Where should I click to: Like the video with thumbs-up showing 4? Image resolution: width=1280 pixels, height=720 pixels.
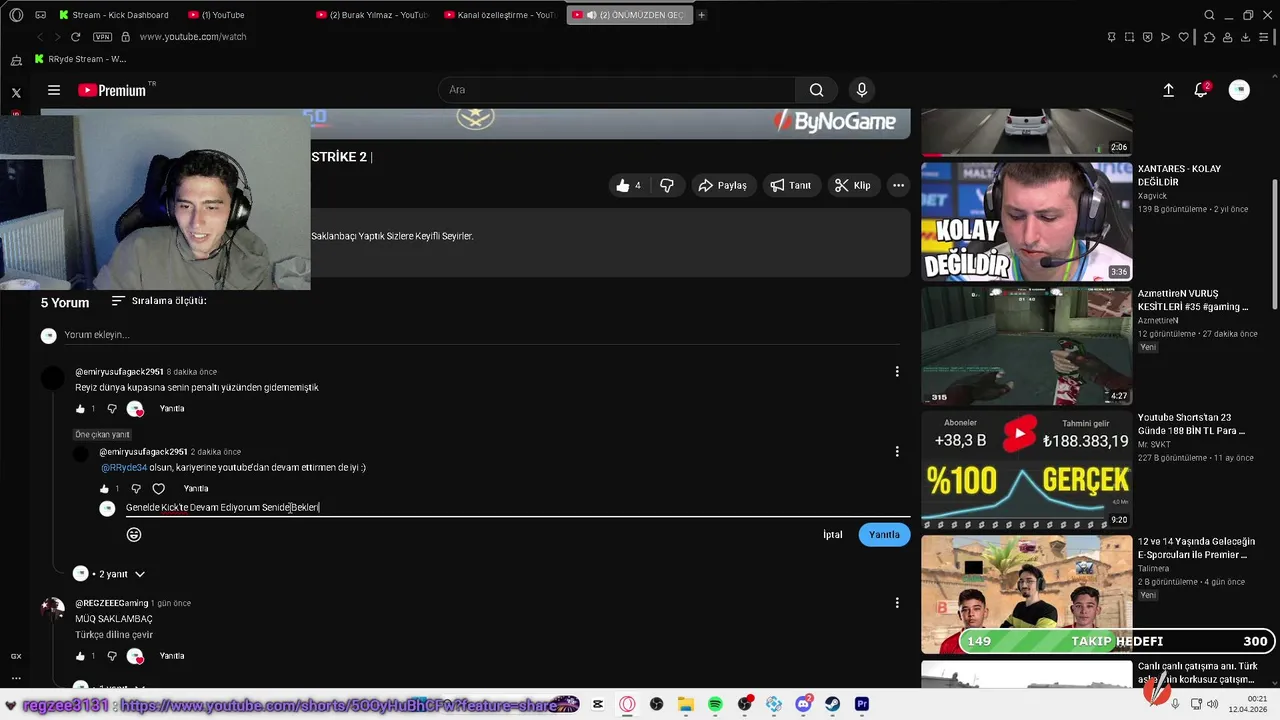(629, 185)
